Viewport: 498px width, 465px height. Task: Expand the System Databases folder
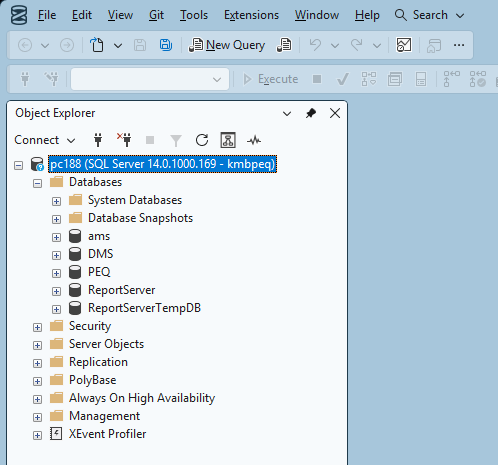56,201
